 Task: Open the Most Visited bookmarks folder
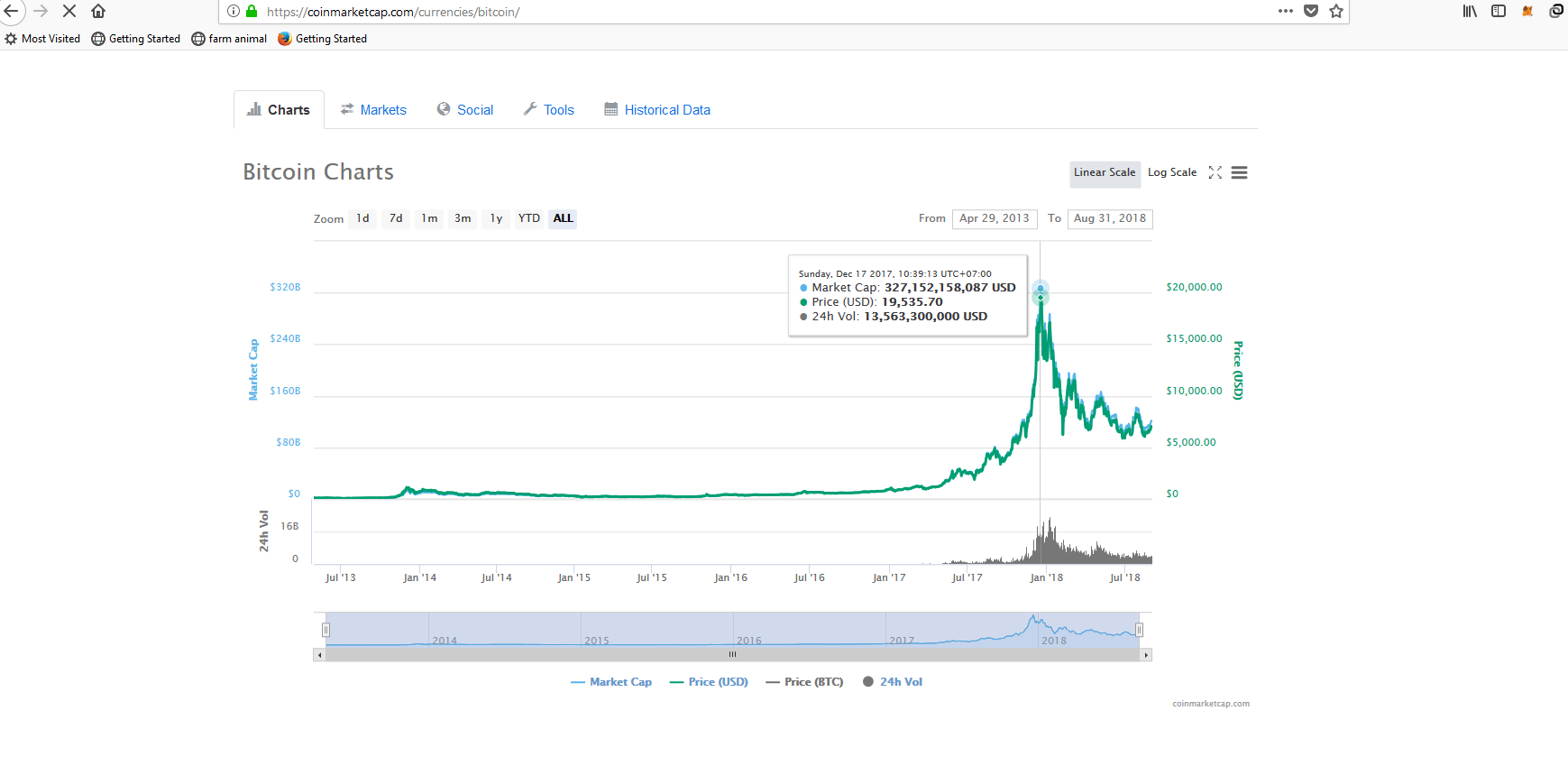pos(42,39)
